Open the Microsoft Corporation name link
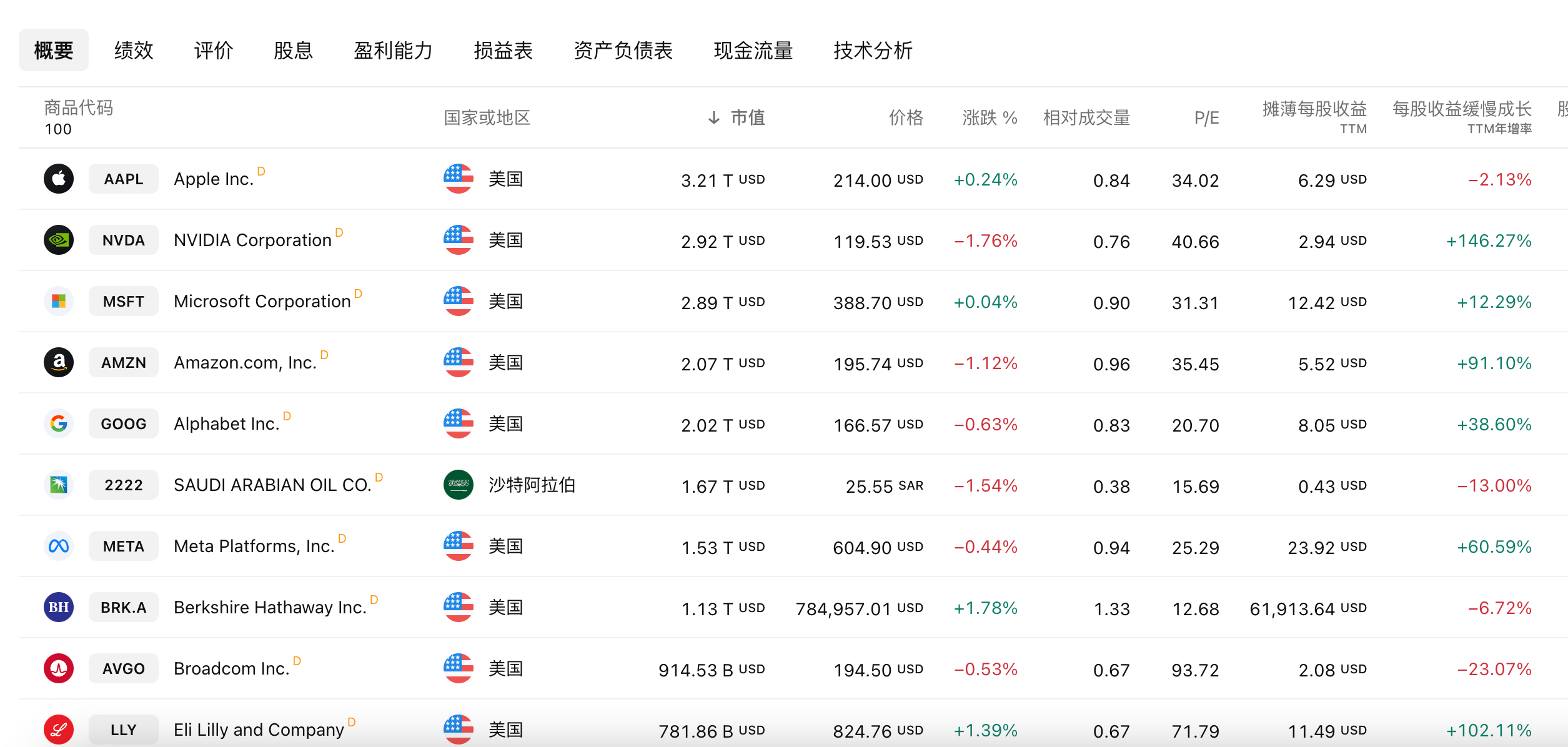1568x747 pixels. pos(262,302)
